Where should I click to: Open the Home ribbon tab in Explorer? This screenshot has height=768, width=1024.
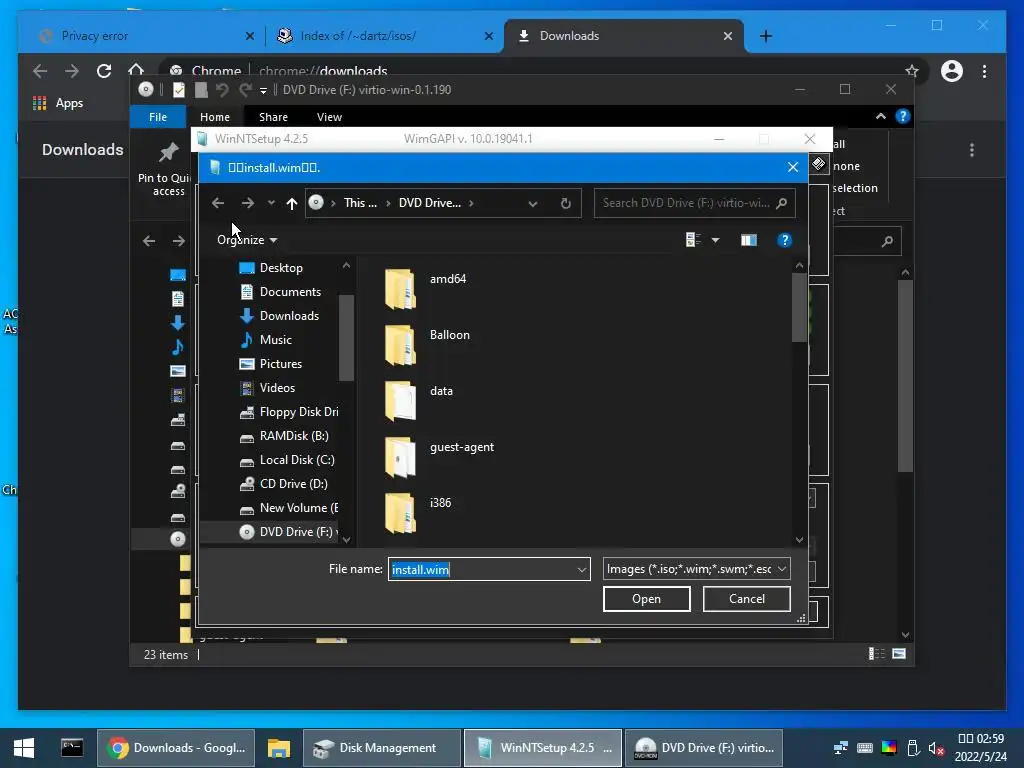pos(215,117)
